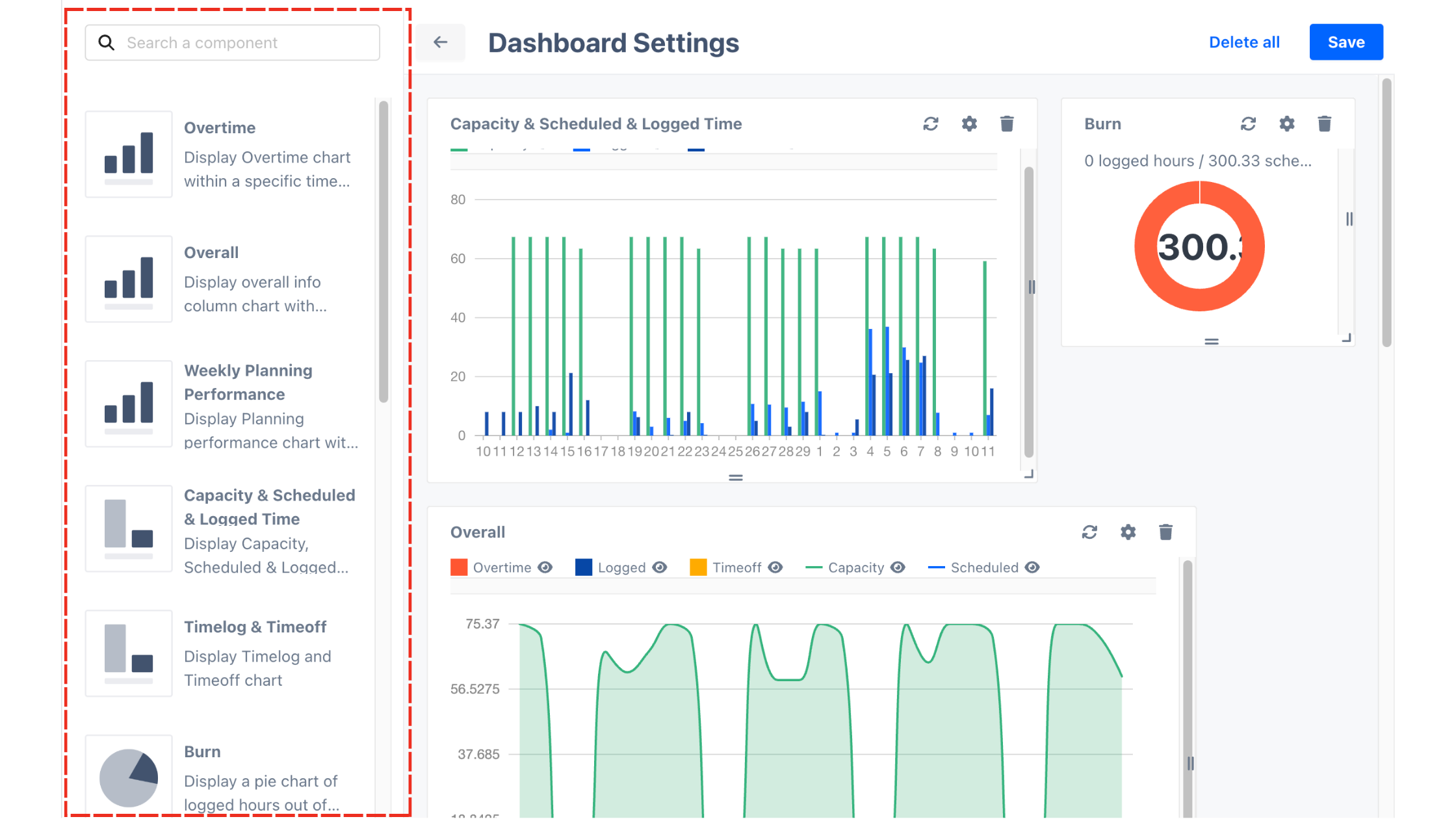Open settings gear of Capacity & Scheduled widget
The height and width of the screenshot is (819, 1456).
click(969, 123)
